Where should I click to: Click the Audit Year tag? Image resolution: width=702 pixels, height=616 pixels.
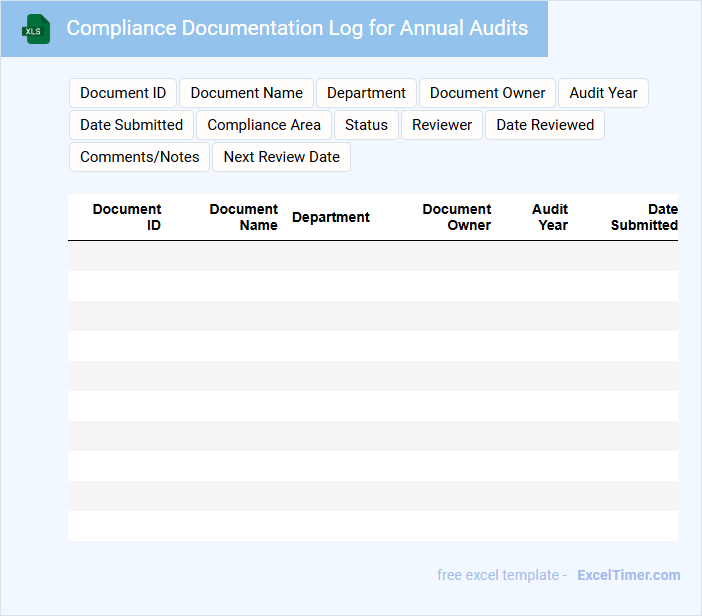tap(603, 93)
